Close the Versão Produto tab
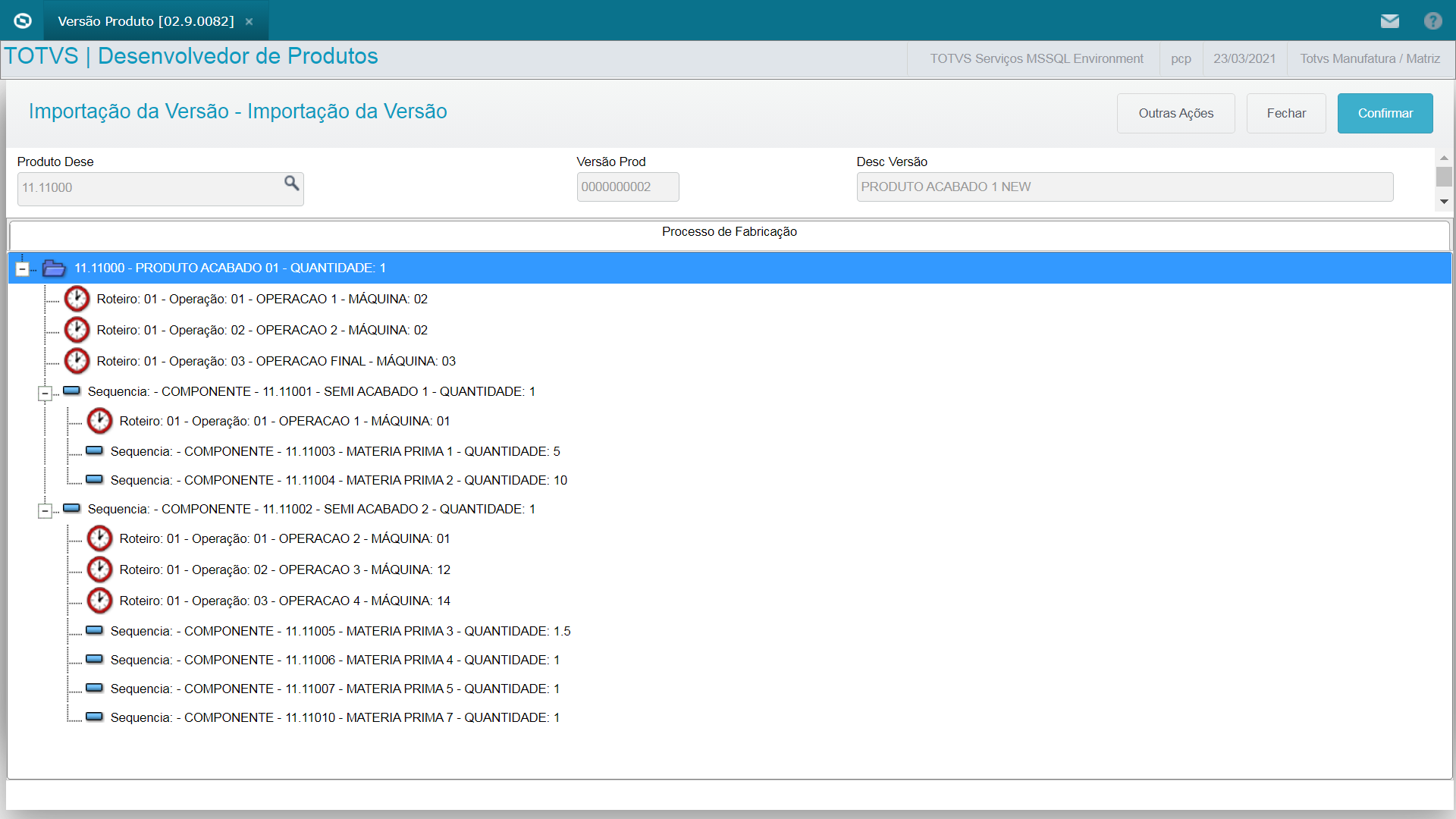This screenshot has width=1456, height=819. (249, 22)
